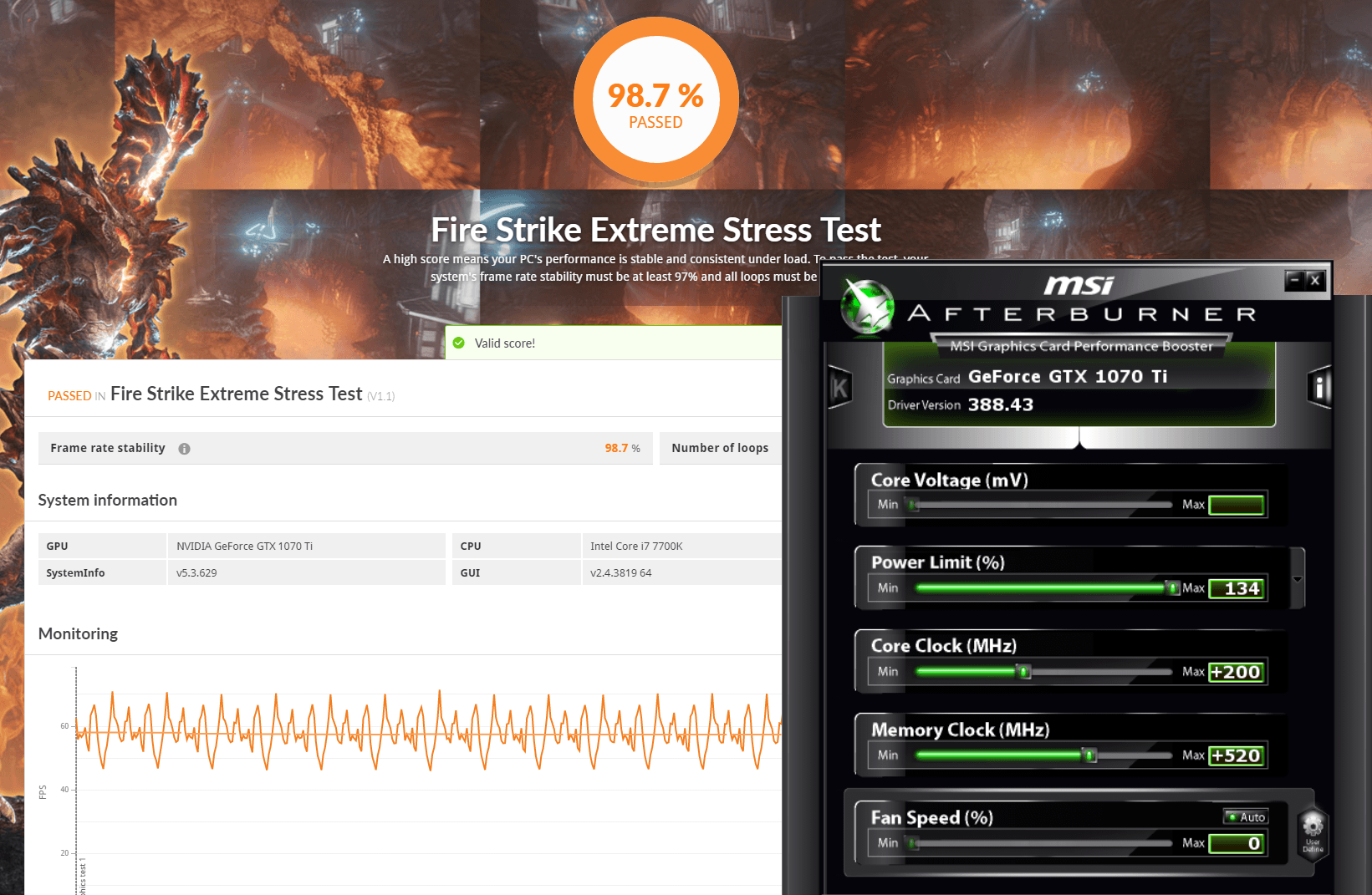
Task: Click the Monitoring section heading
Action: 79,633
